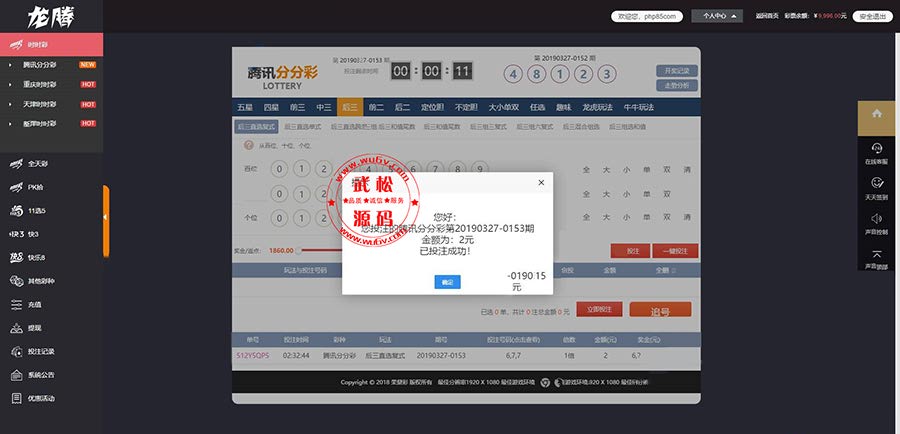The width and height of the screenshot is (900, 434).
Task: Choose the 后三组六复式 sub-mode
Action: pos(534,126)
